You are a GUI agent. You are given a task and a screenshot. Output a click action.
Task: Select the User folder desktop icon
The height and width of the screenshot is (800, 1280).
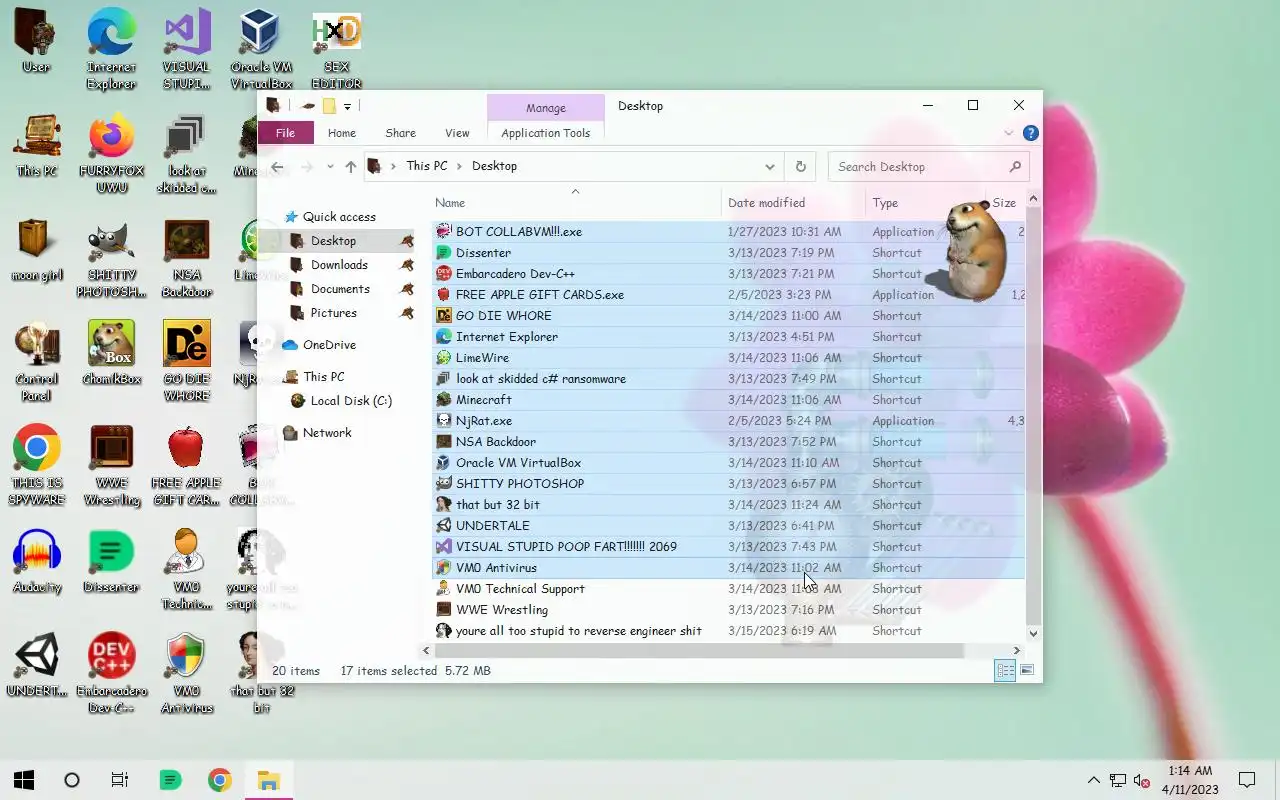click(36, 42)
